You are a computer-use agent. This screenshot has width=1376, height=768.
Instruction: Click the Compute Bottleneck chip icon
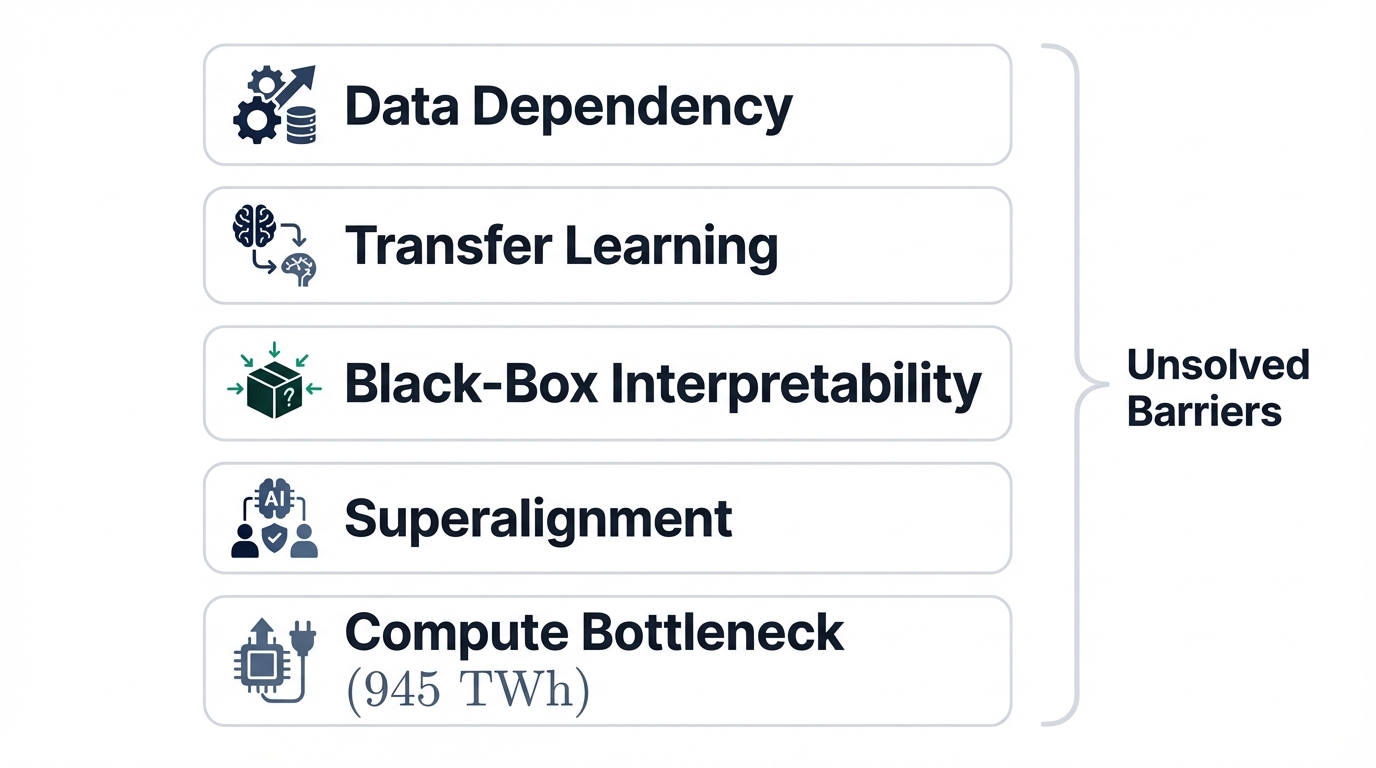(261, 663)
